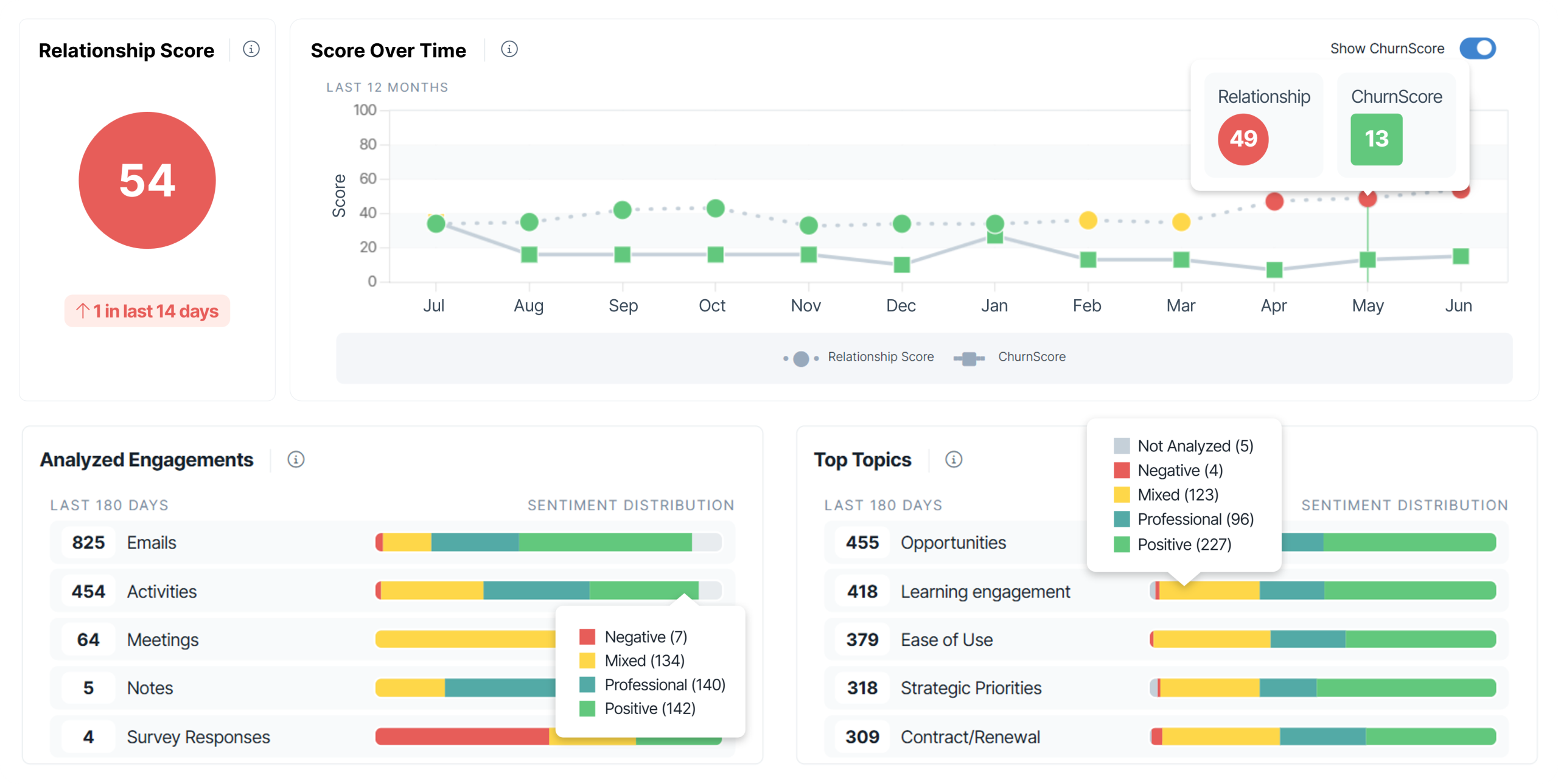This screenshot has height=784, width=1558.
Task: Toggle Relationship Score line via its legend
Action: click(x=881, y=357)
